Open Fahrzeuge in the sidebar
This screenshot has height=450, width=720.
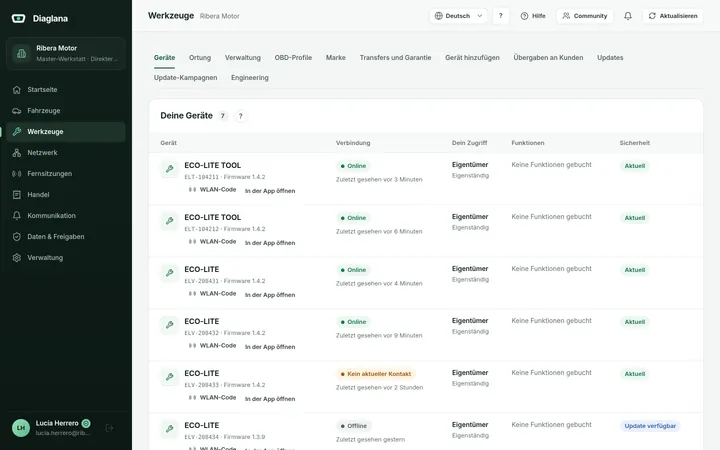click(x=66, y=111)
